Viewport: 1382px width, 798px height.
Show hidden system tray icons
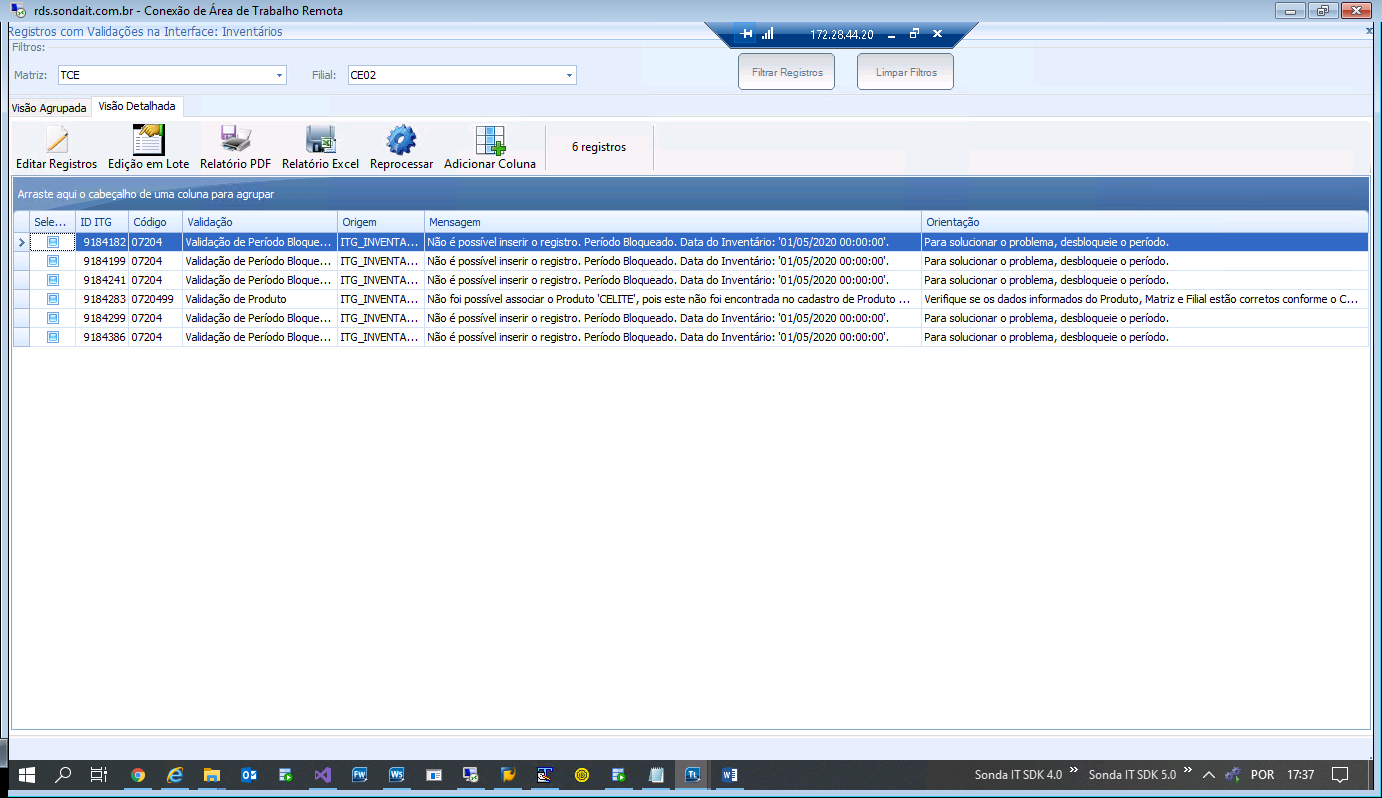(x=1209, y=774)
